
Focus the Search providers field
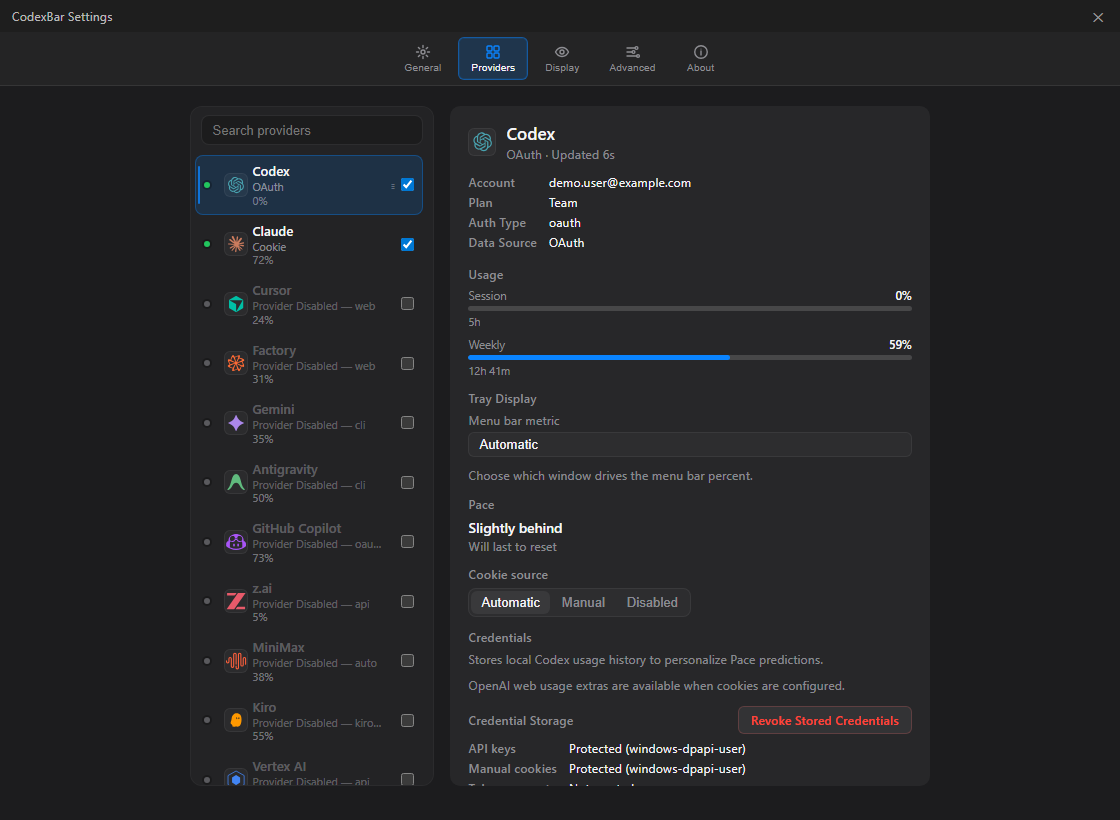tap(312, 131)
